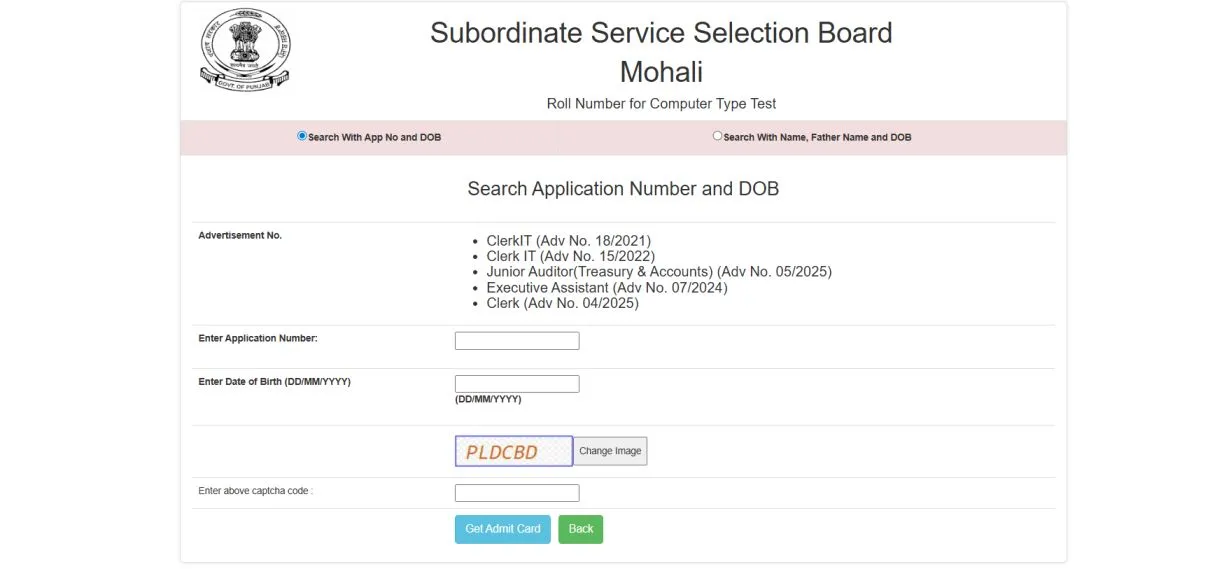Select the Search With App No and DOB radio
1231x569 pixels.
[302, 136]
